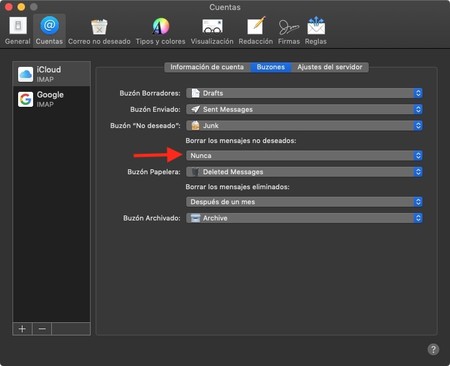Viewport: 450px width, 366px height.
Task: Open the Después de un mes dropdown
Action: pyautogui.click(x=304, y=202)
